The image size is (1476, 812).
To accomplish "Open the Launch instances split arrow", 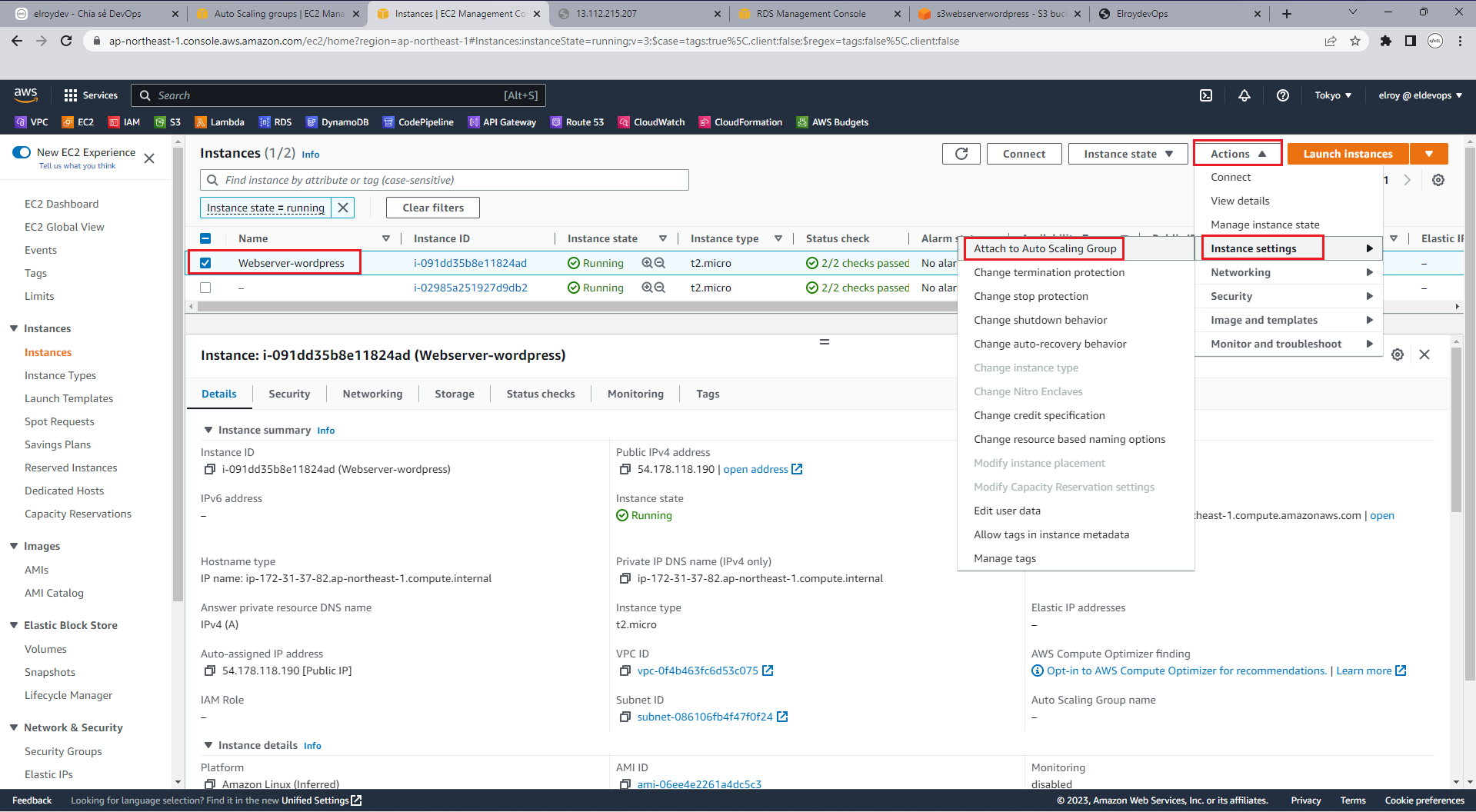I will pos(1429,154).
